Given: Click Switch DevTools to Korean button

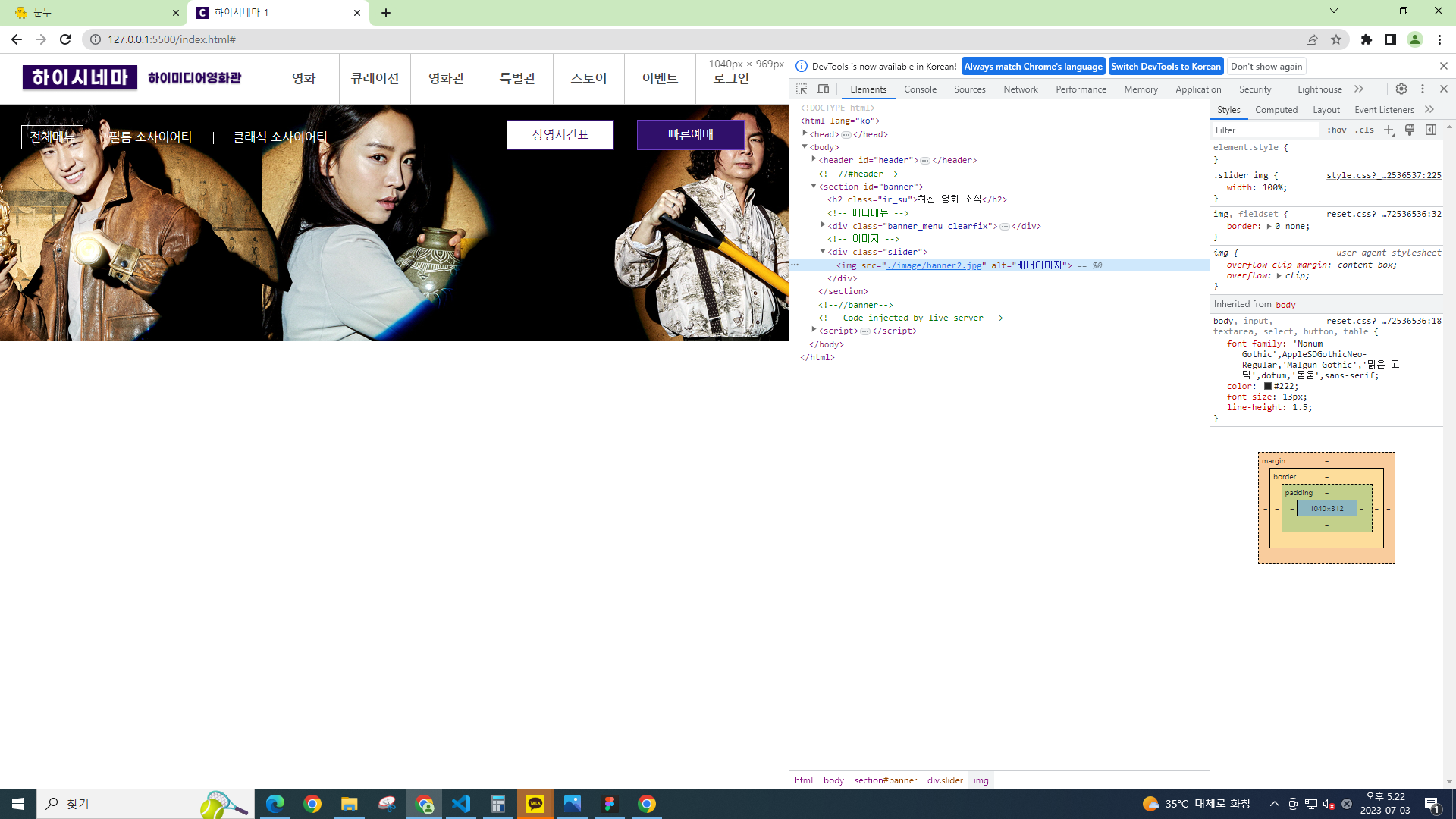Looking at the screenshot, I should tap(1166, 67).
